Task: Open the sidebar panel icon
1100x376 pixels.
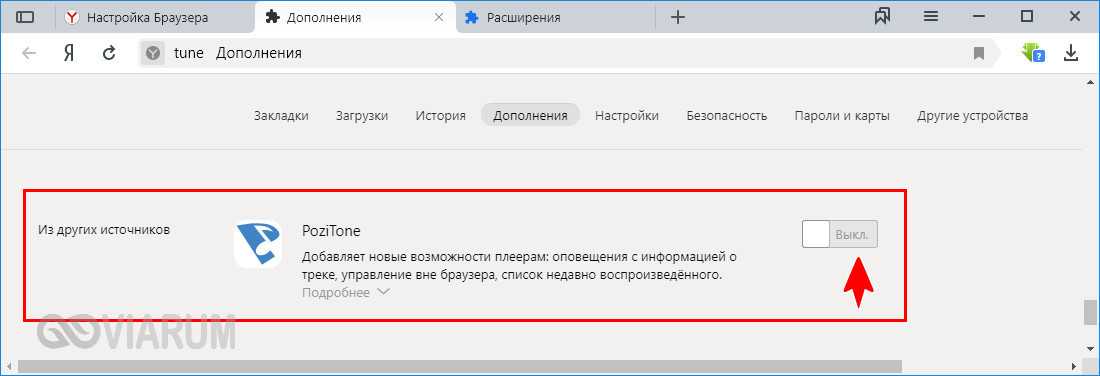Action: (25, 18)
